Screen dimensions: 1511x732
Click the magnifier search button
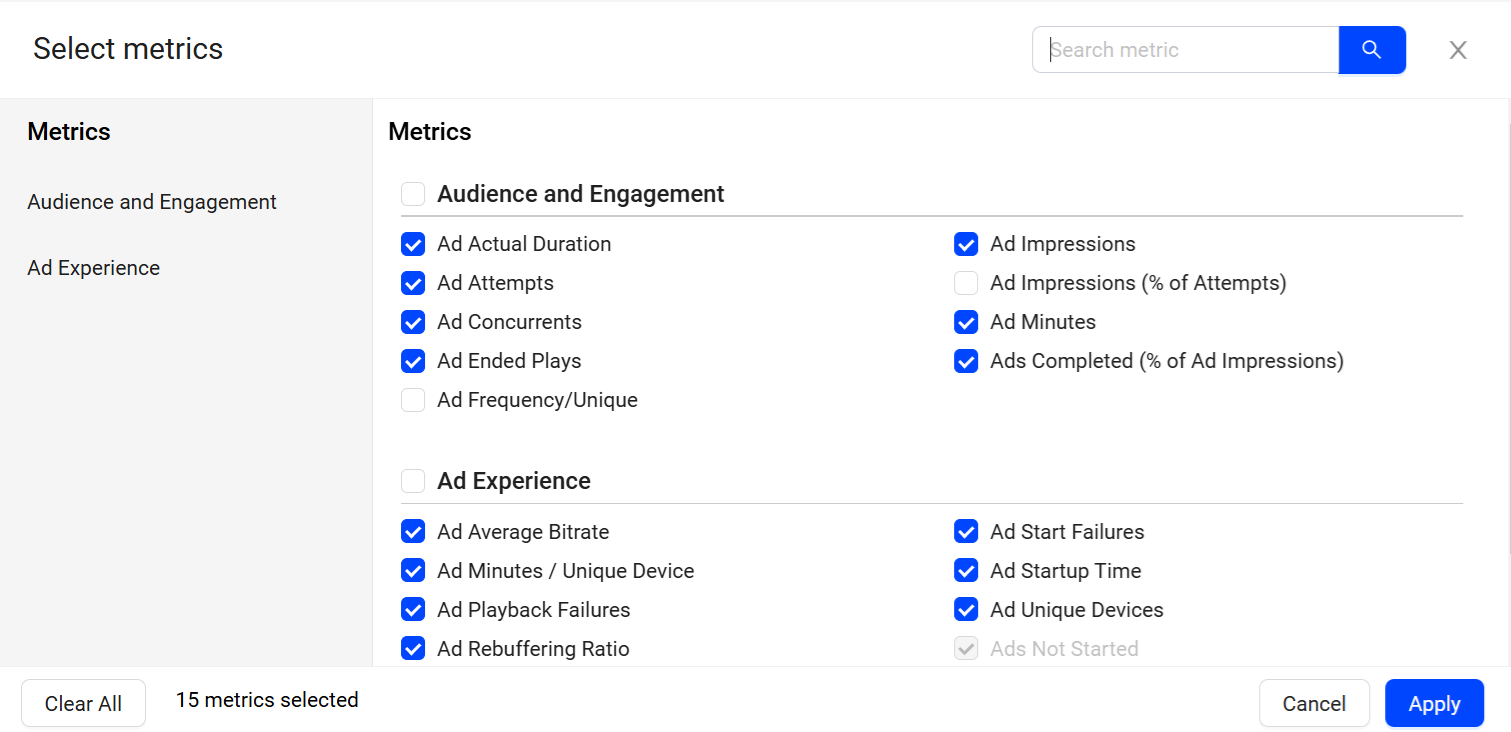pos(1371,50)
